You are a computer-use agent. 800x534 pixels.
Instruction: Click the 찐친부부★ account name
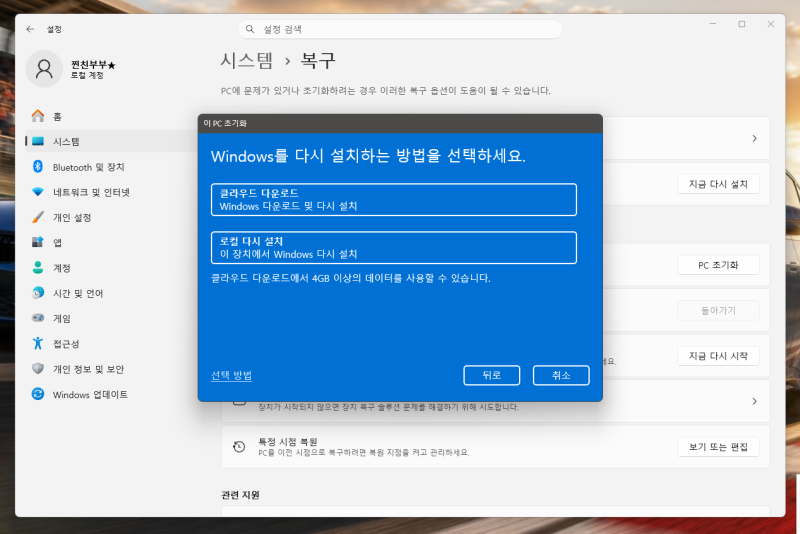93,64
